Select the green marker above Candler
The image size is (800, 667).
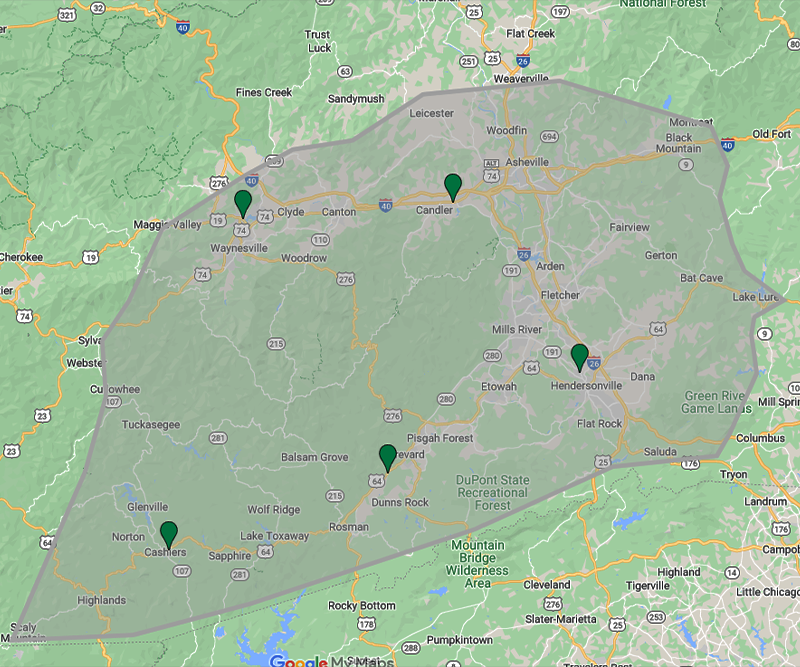pyautogui.click(x=453, y=185)
